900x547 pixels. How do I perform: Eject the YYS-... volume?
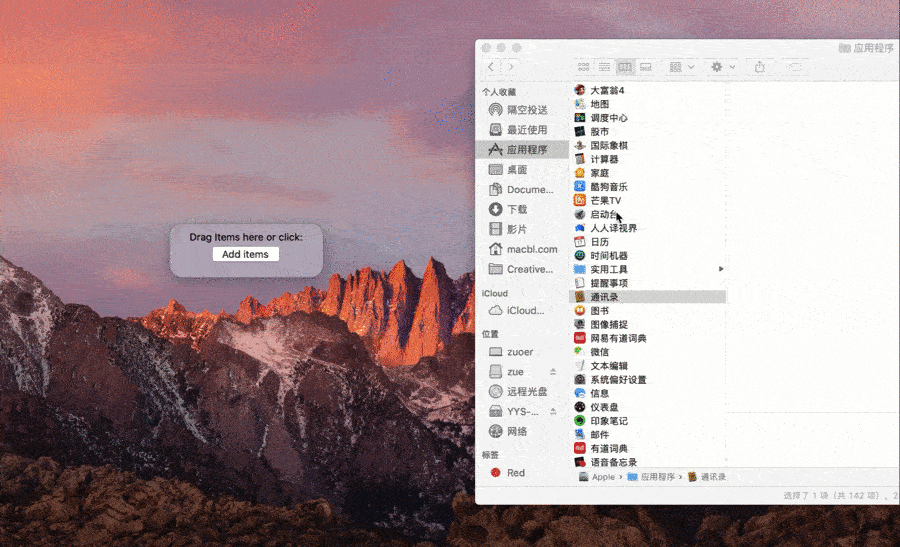pyautogui.click(x=553, y=412)
